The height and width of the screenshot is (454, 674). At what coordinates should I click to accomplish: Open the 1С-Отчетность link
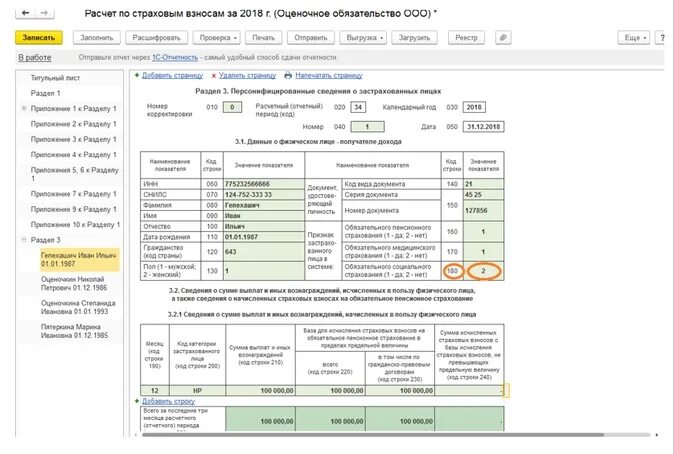[x=175, y=57]
